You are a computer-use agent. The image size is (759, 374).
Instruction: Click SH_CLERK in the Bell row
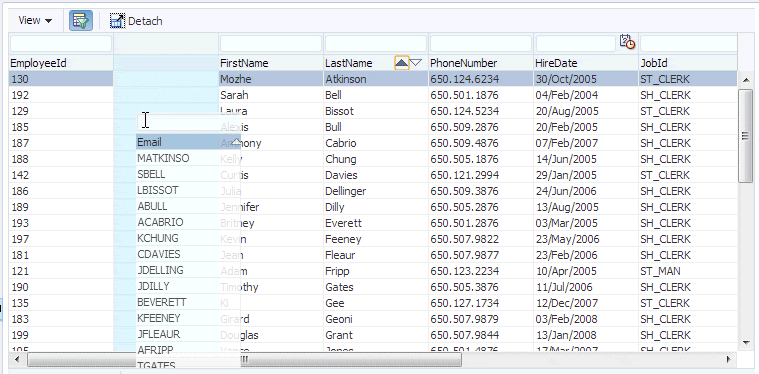[666, 95]
